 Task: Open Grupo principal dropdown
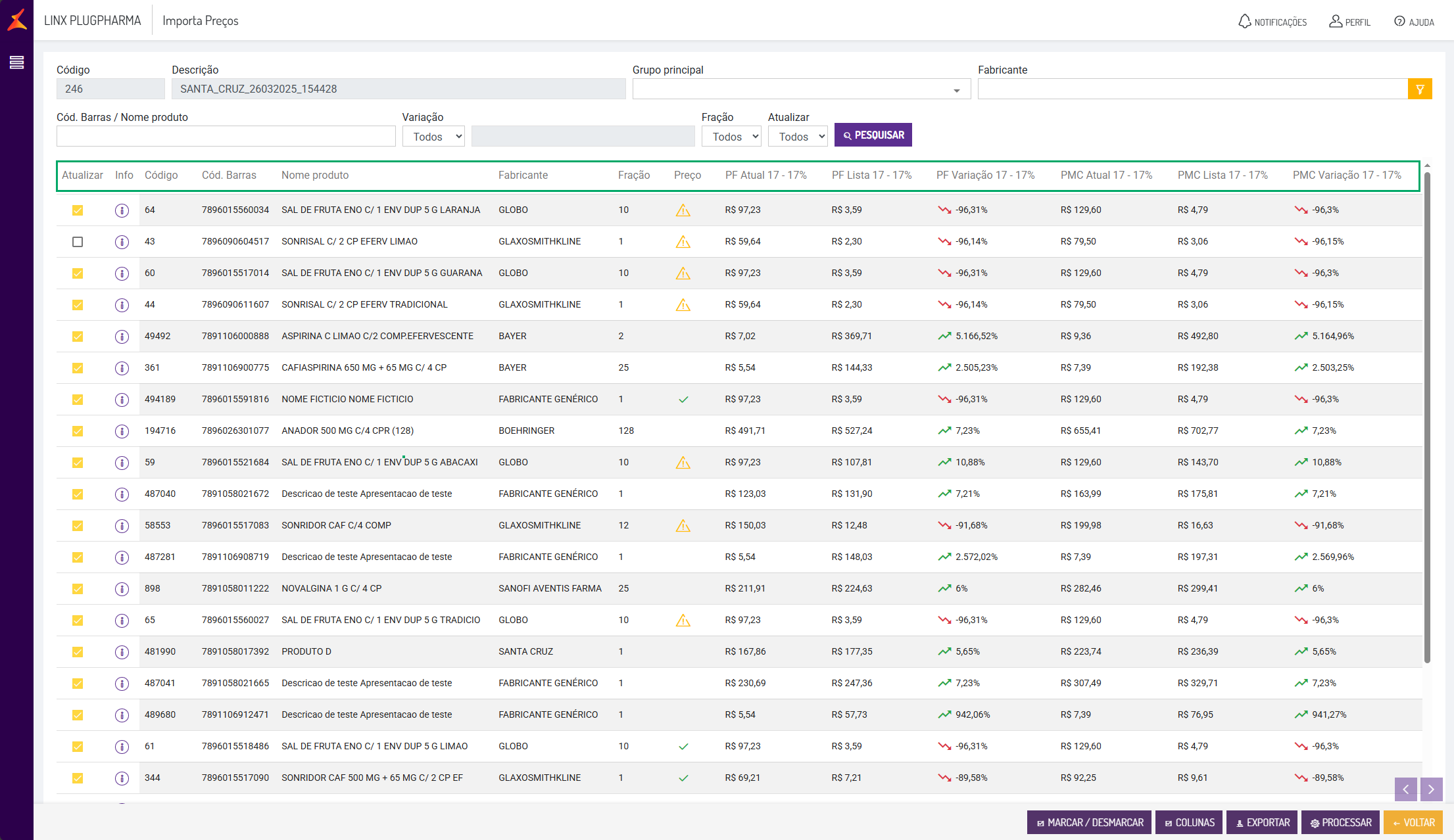point(802,89)
